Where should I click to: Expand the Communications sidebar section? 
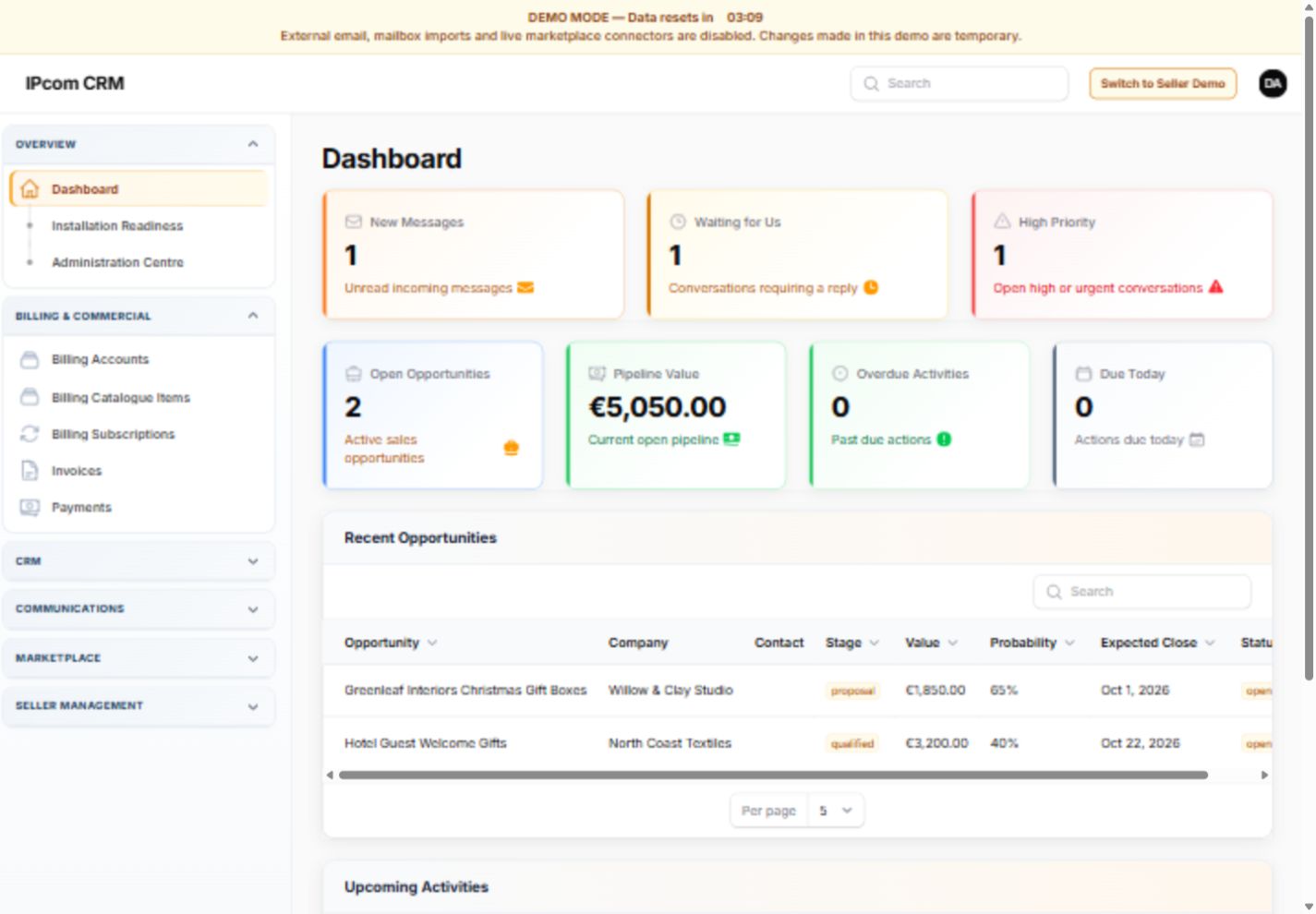(253, 609)
